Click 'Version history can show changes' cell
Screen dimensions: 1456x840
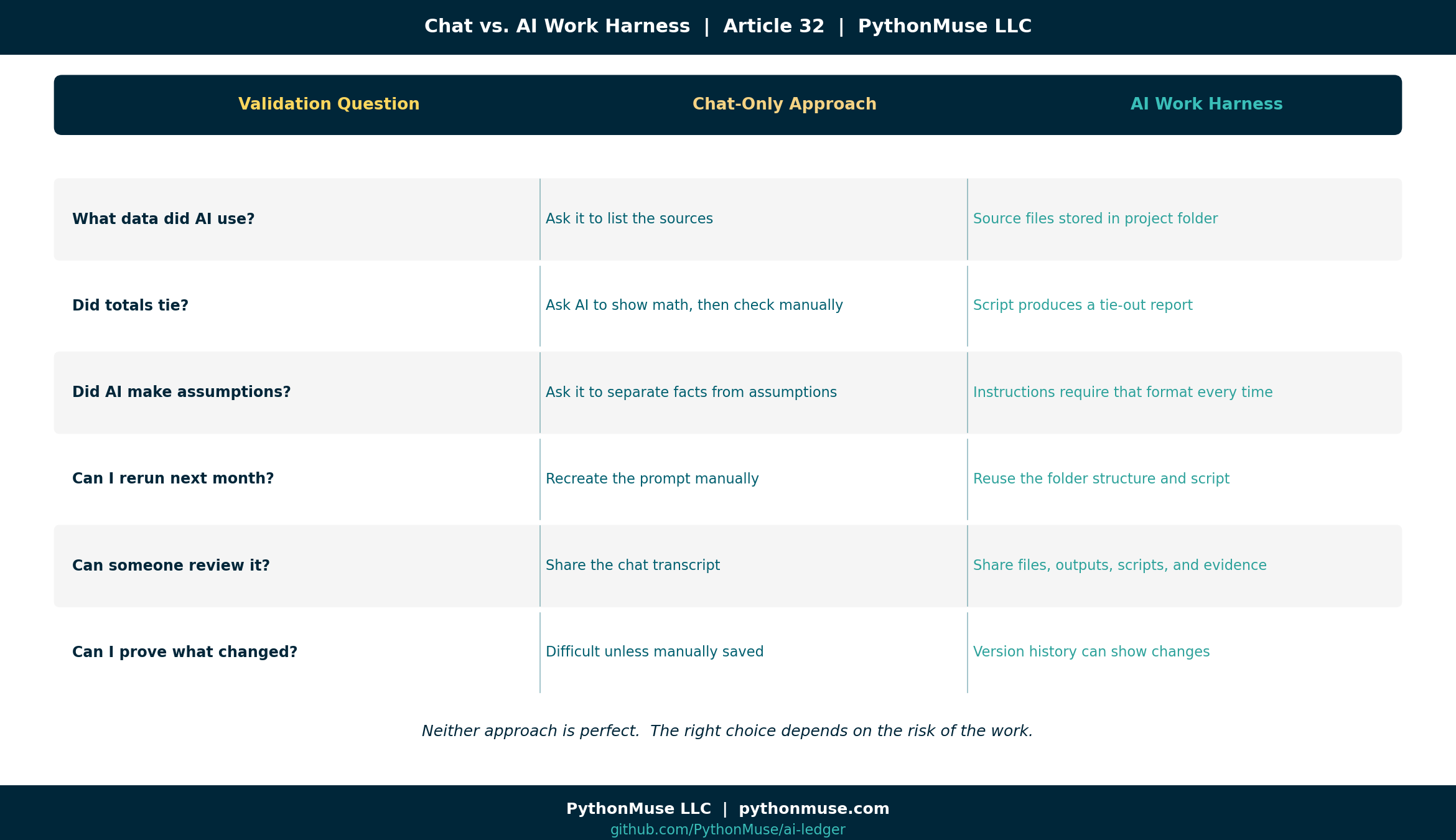(x=1091, y=651)
